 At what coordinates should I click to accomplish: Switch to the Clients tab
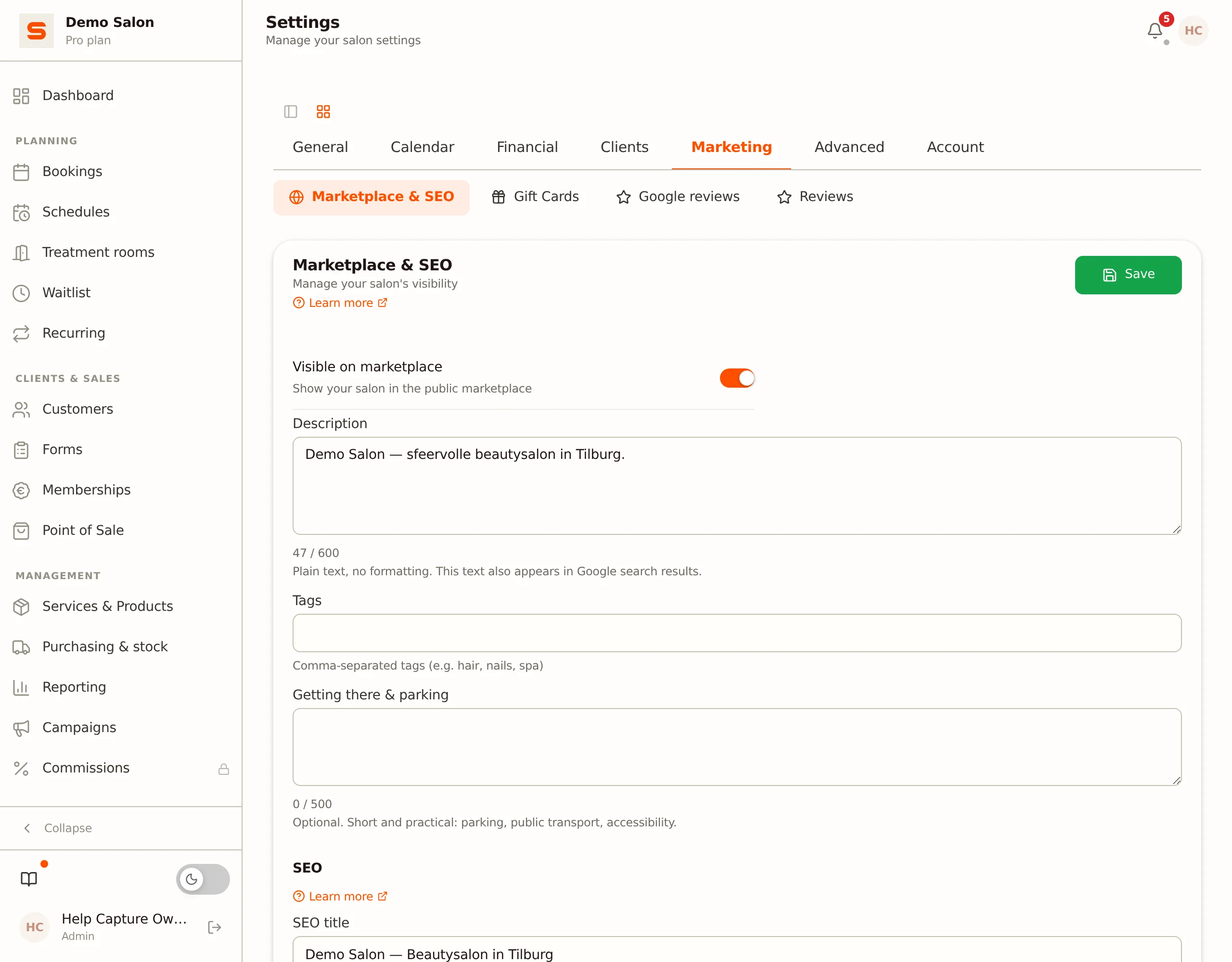[x=624, y=147]
